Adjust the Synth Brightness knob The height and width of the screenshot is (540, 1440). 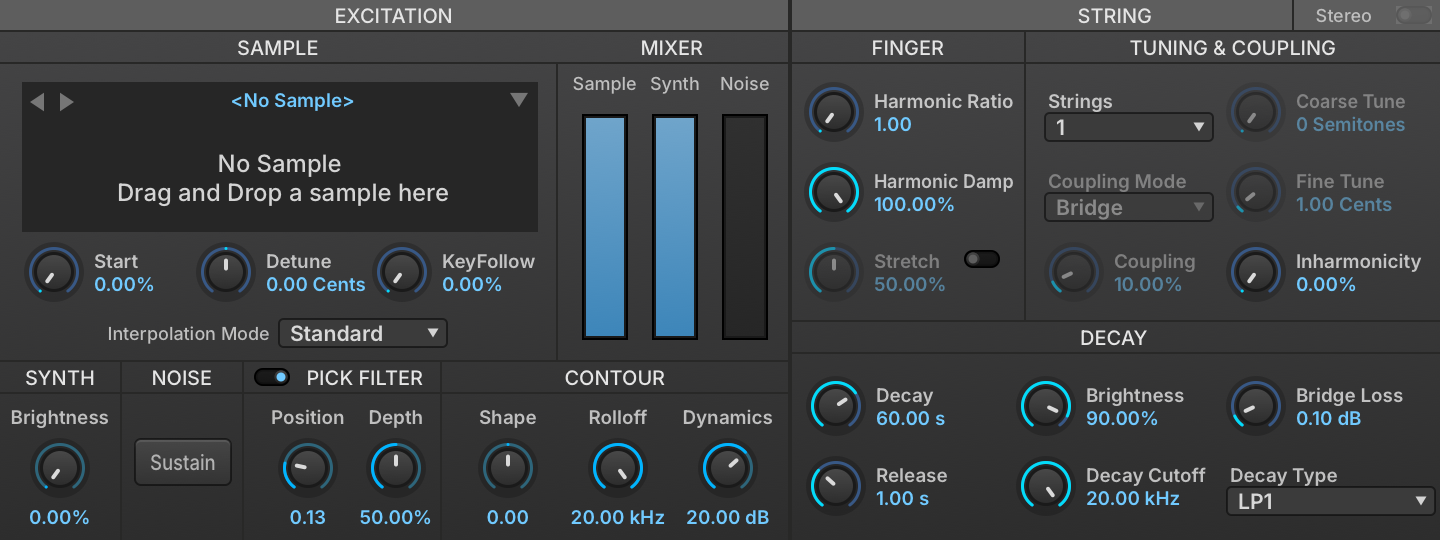[x=60, y=469]
